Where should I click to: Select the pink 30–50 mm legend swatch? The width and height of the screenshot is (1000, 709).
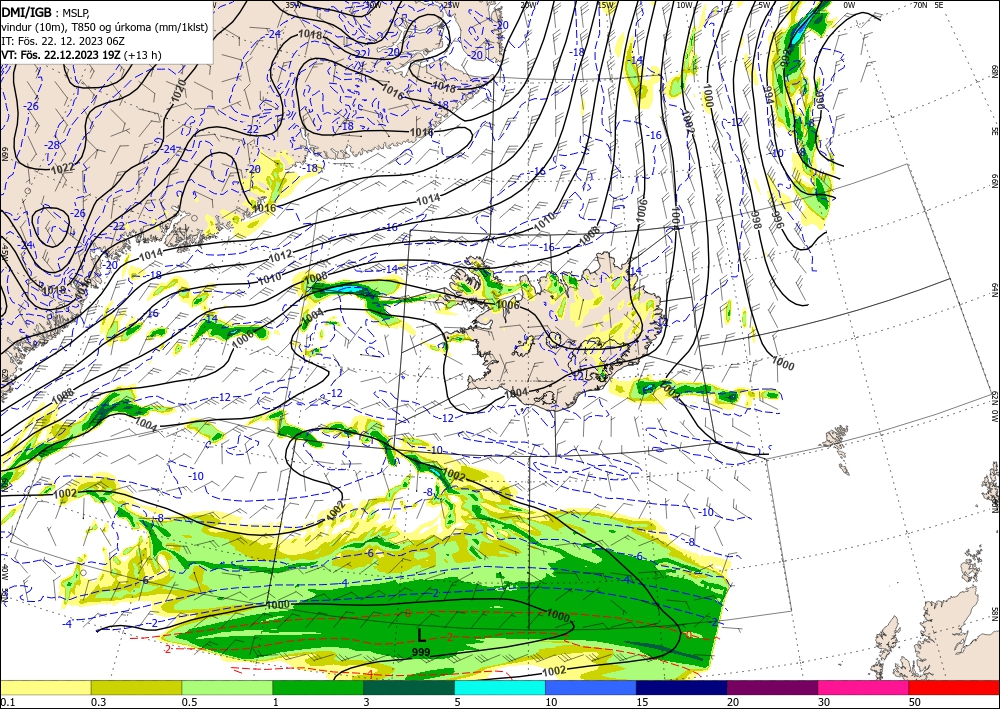[x=864, y=687]
